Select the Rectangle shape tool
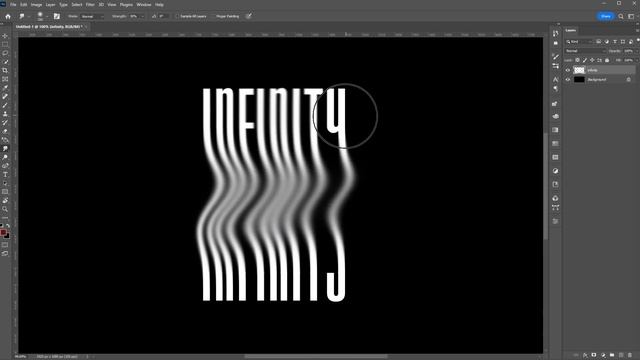 click(5, 192)
